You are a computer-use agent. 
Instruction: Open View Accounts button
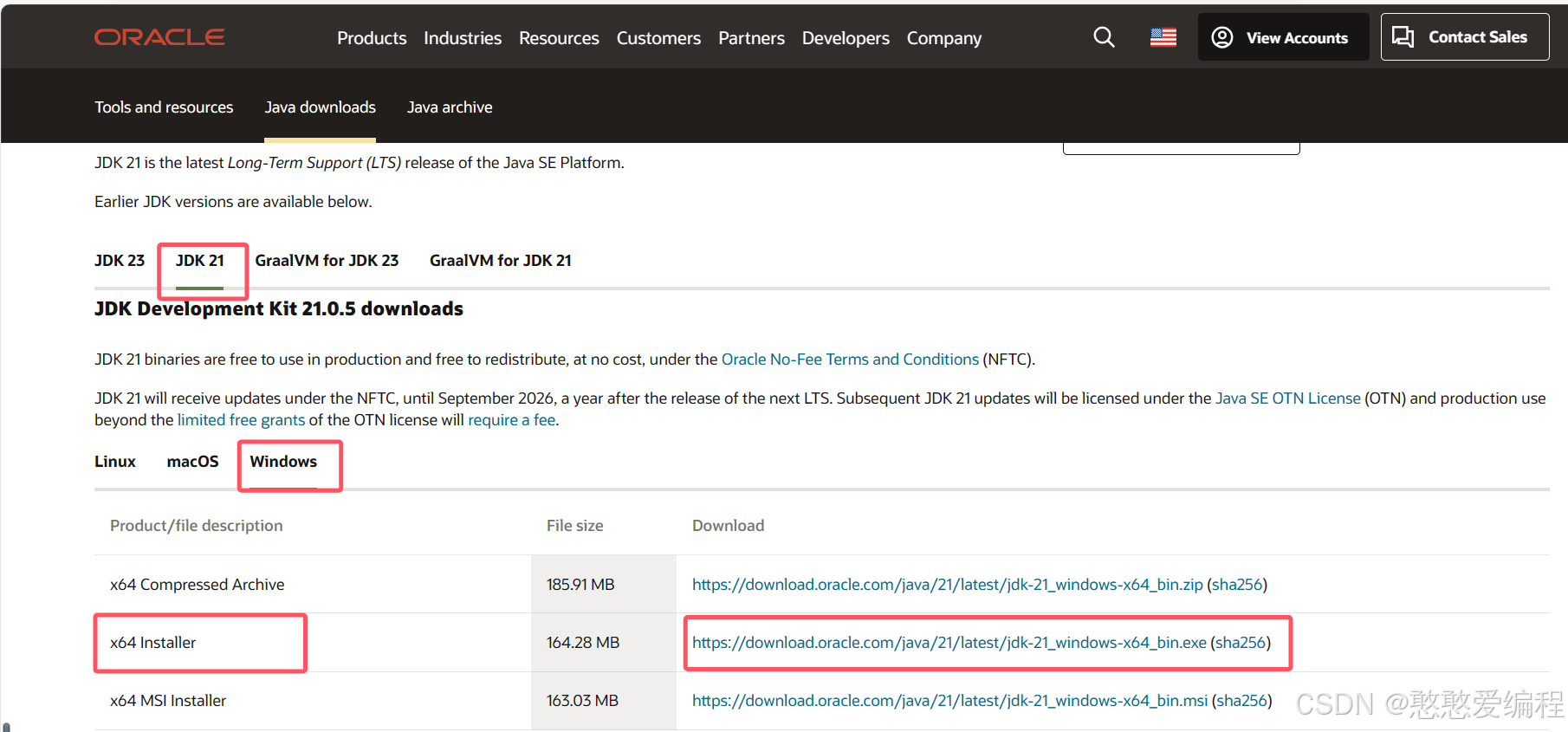[1283, 37]
